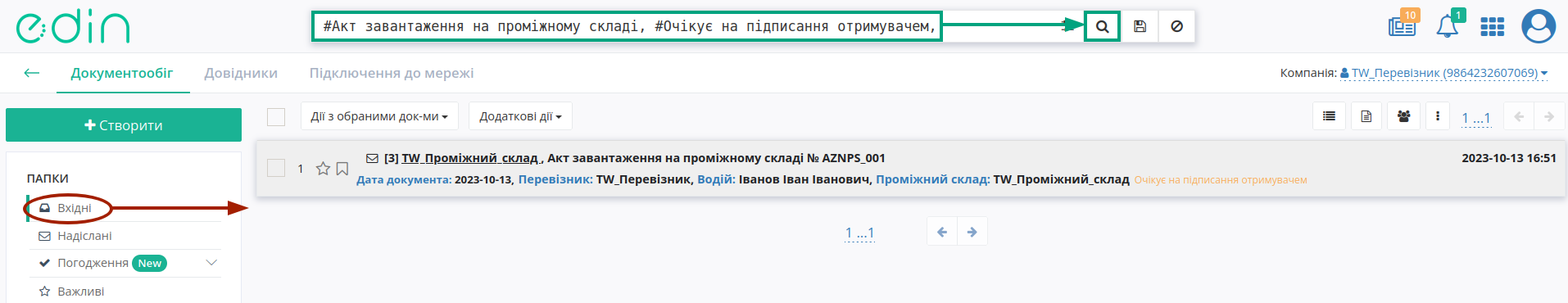Tick the checkbox for document AZNPS_001

276,168
